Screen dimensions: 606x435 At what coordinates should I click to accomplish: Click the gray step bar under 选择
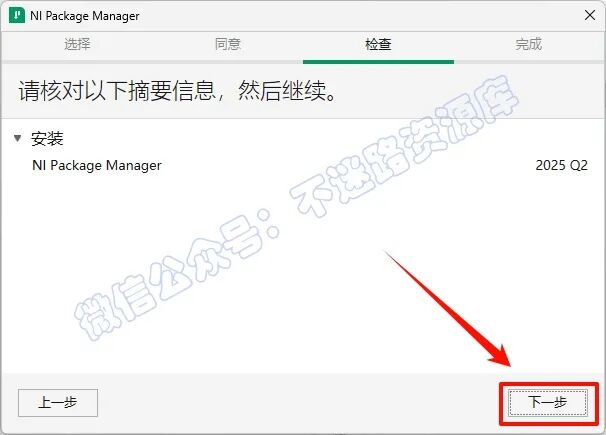77,62
